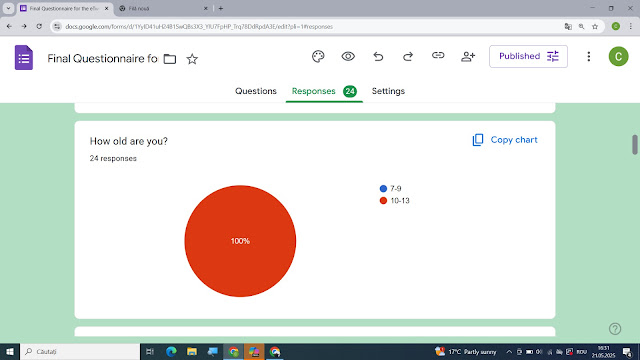The height and width of the screenshot is (360, 640).
Task: Move form to folder icon
Action: click(170, 59)
